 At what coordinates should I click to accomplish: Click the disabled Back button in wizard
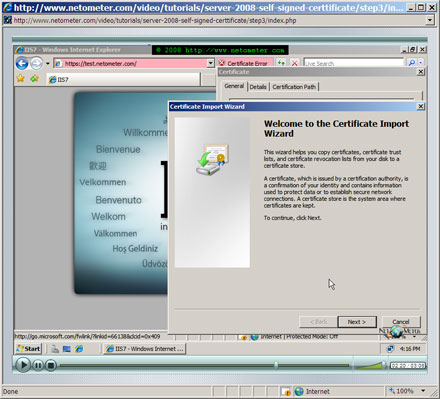[319, 322]
